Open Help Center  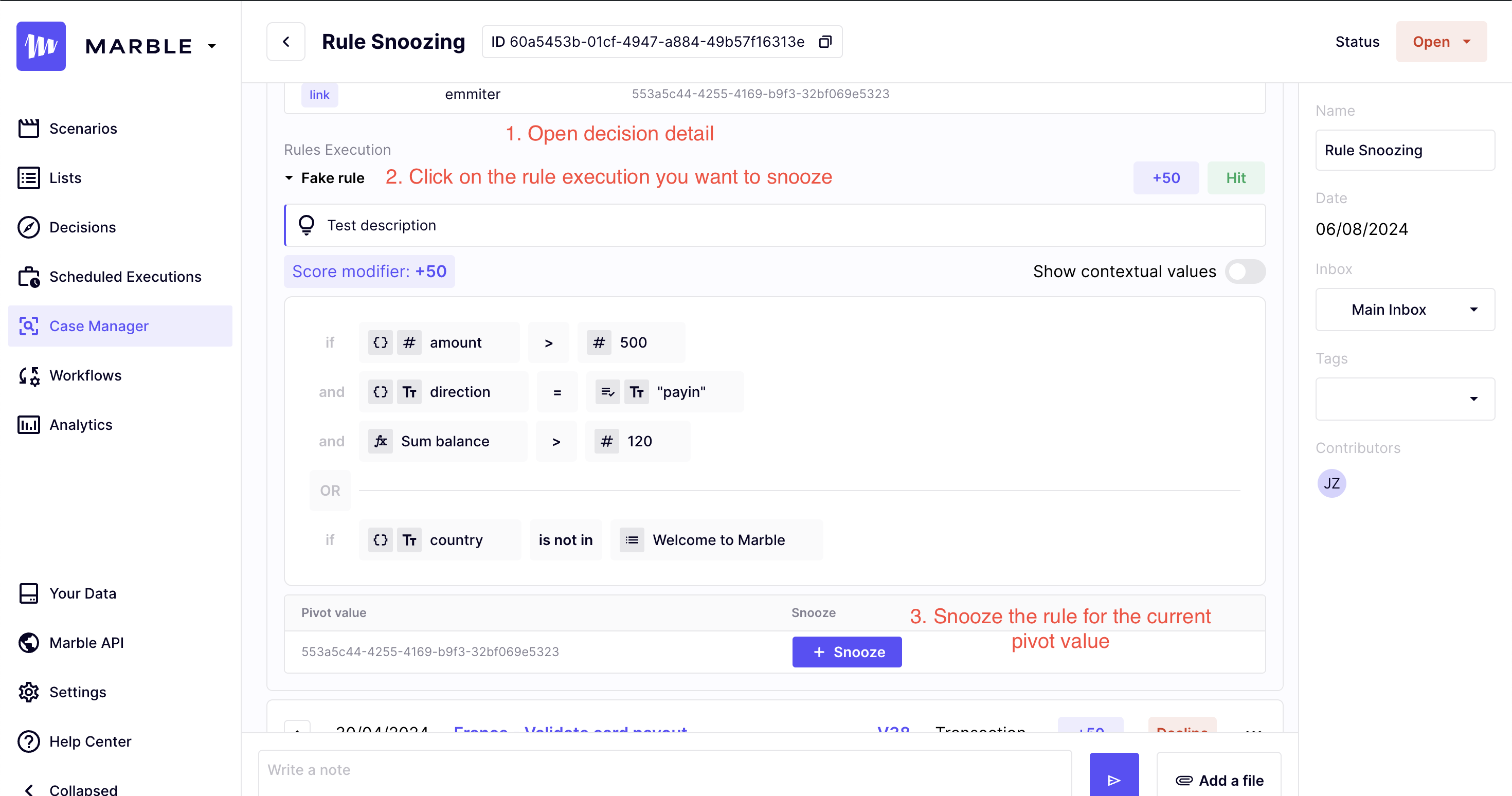[x=120, y=741]
